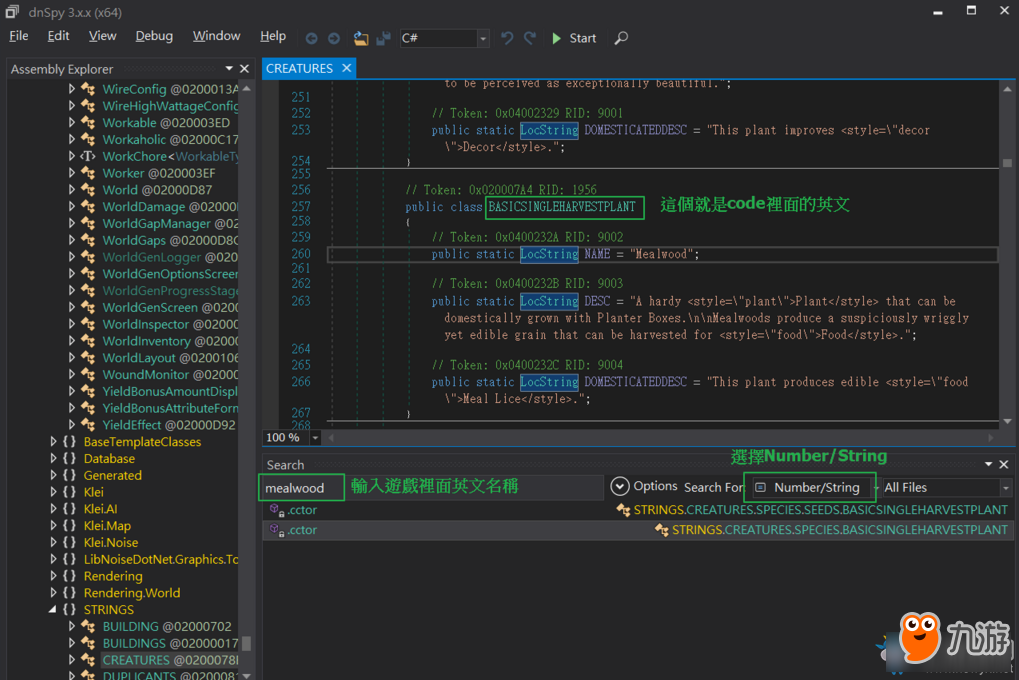
Task: Open Assembly Explorer panel options dropdown arrow
Action: point(229,69)
